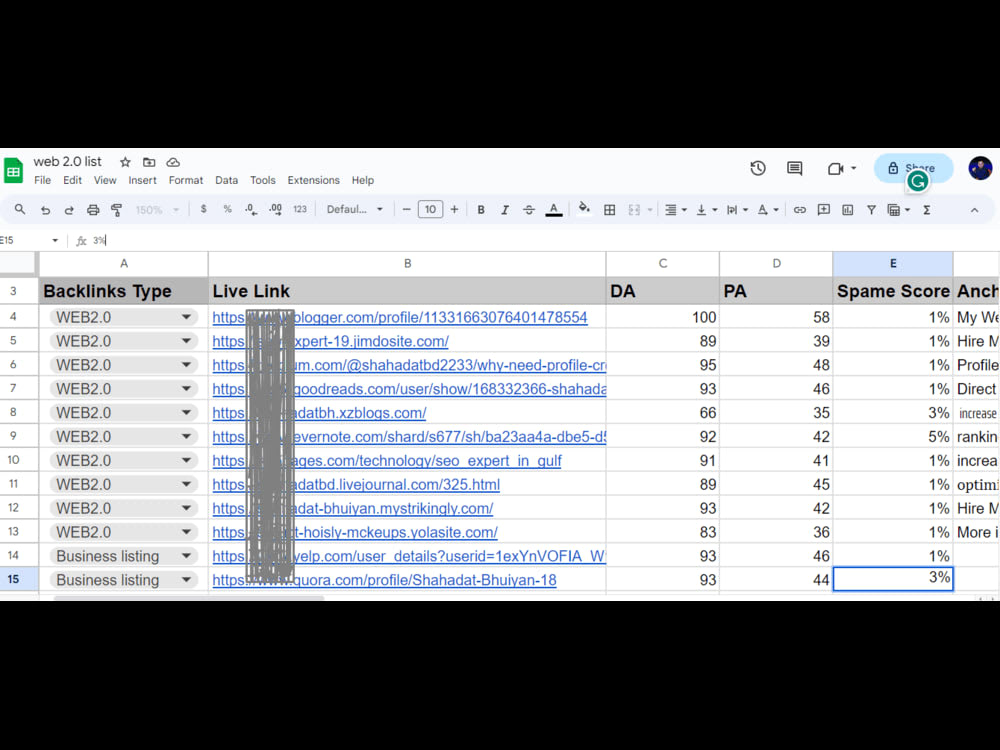The height and width of the screenshot is (750, 1000).
Task: Move document with folder icon
Action: [149, 162]
